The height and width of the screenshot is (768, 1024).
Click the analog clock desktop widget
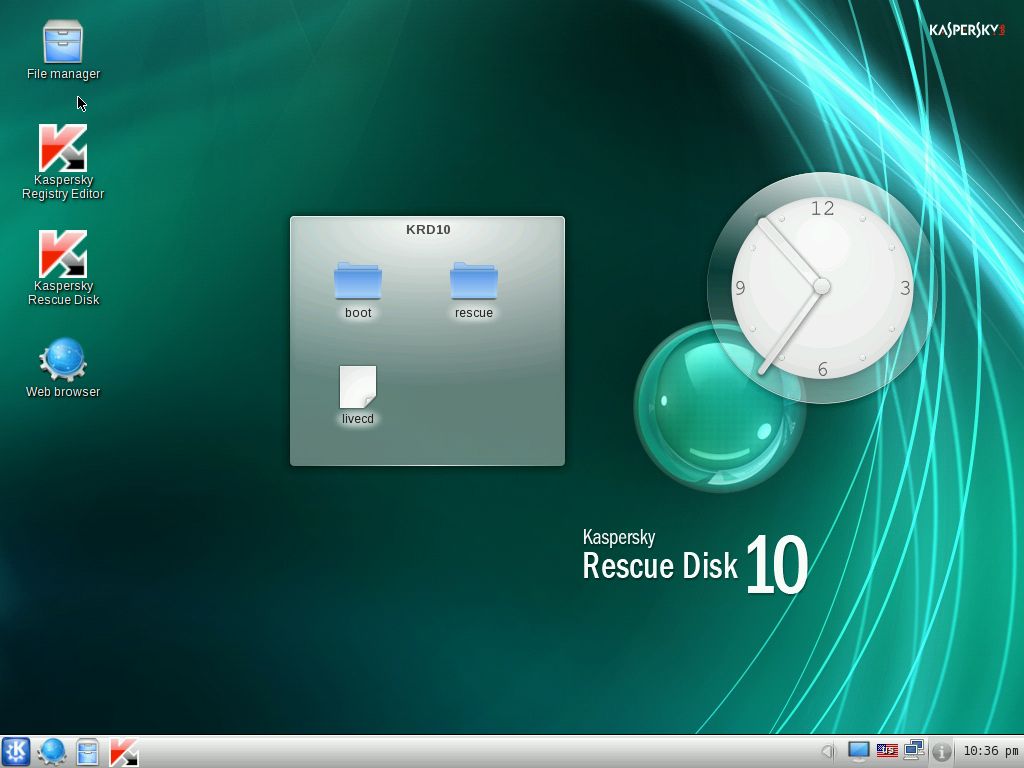[822, 287]
